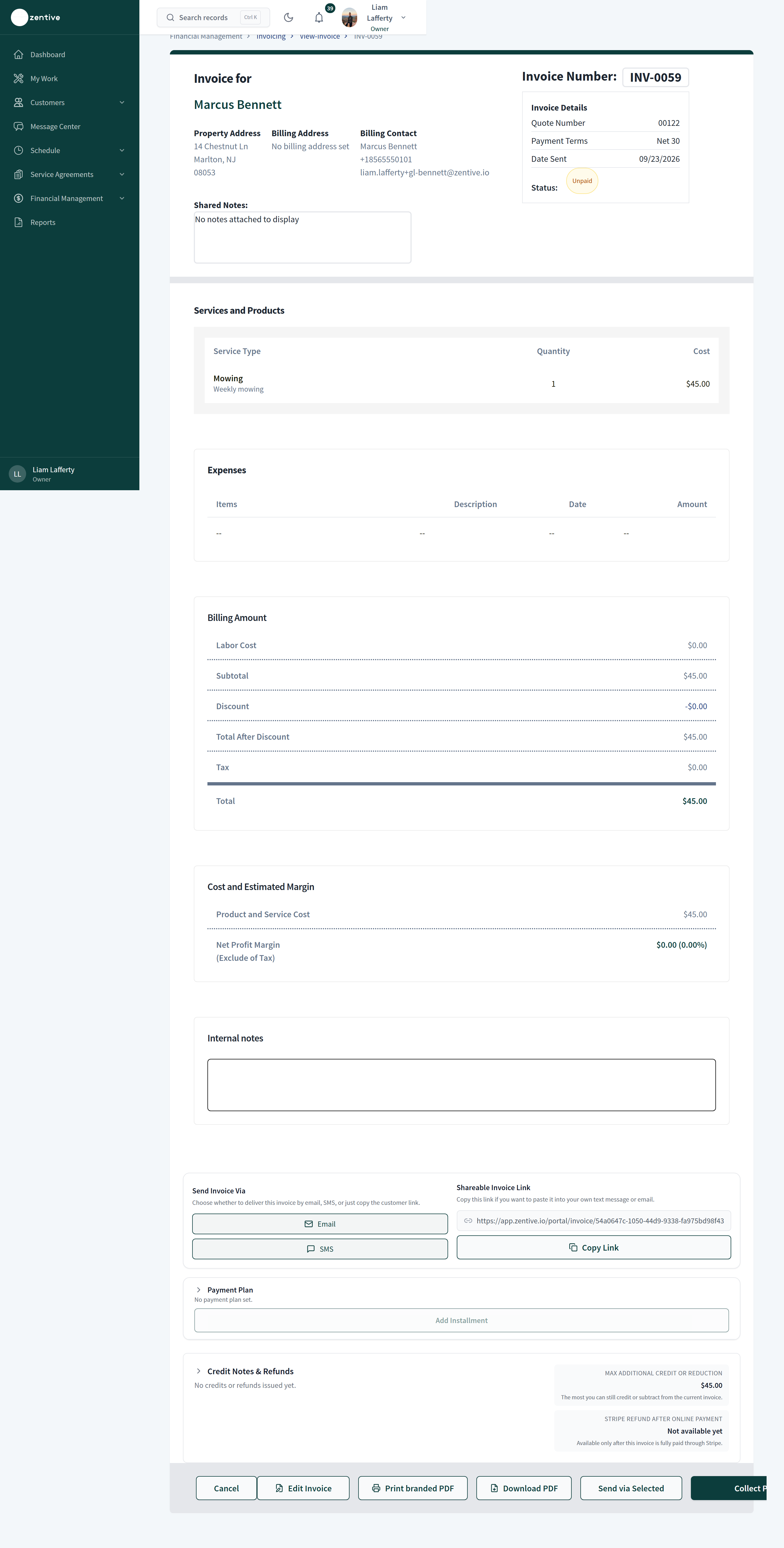Open My Work in the sidebar
Viewport: 784px width, 1548px height.
(70, 79)
